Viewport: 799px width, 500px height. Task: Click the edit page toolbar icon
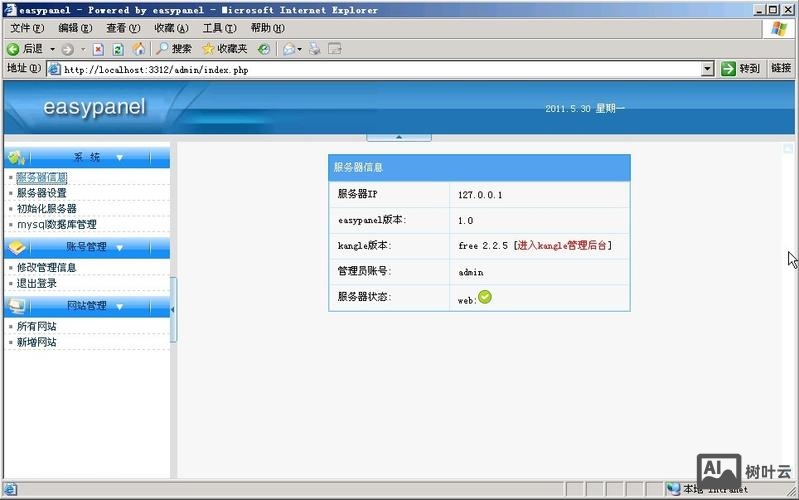[x=334, y=49]
